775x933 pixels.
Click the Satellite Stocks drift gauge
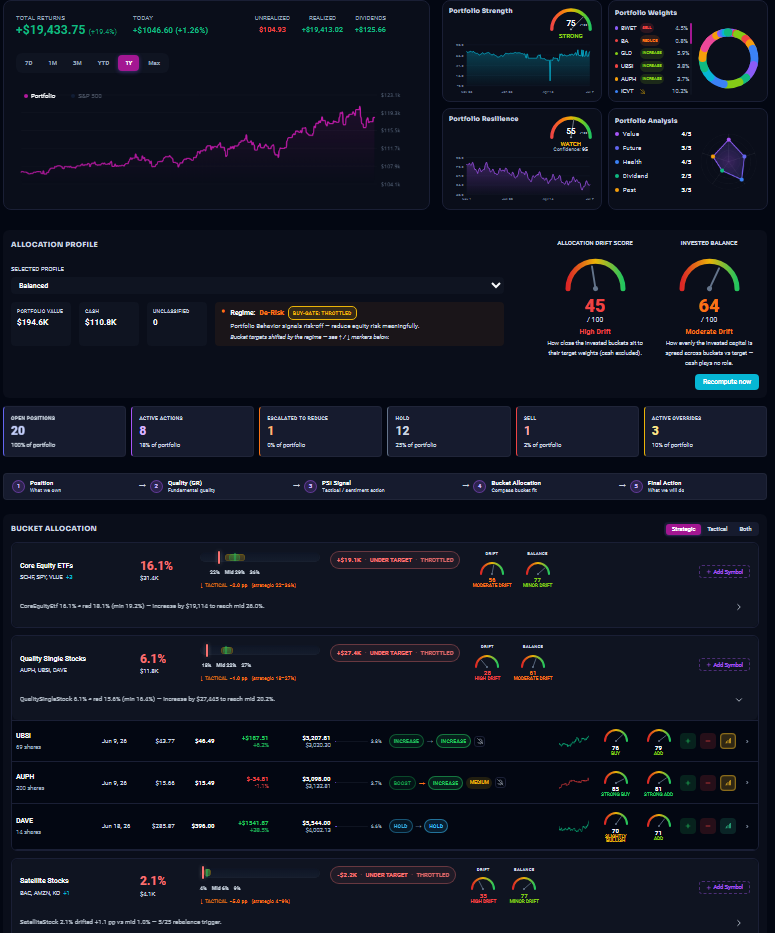coord(483,890)
